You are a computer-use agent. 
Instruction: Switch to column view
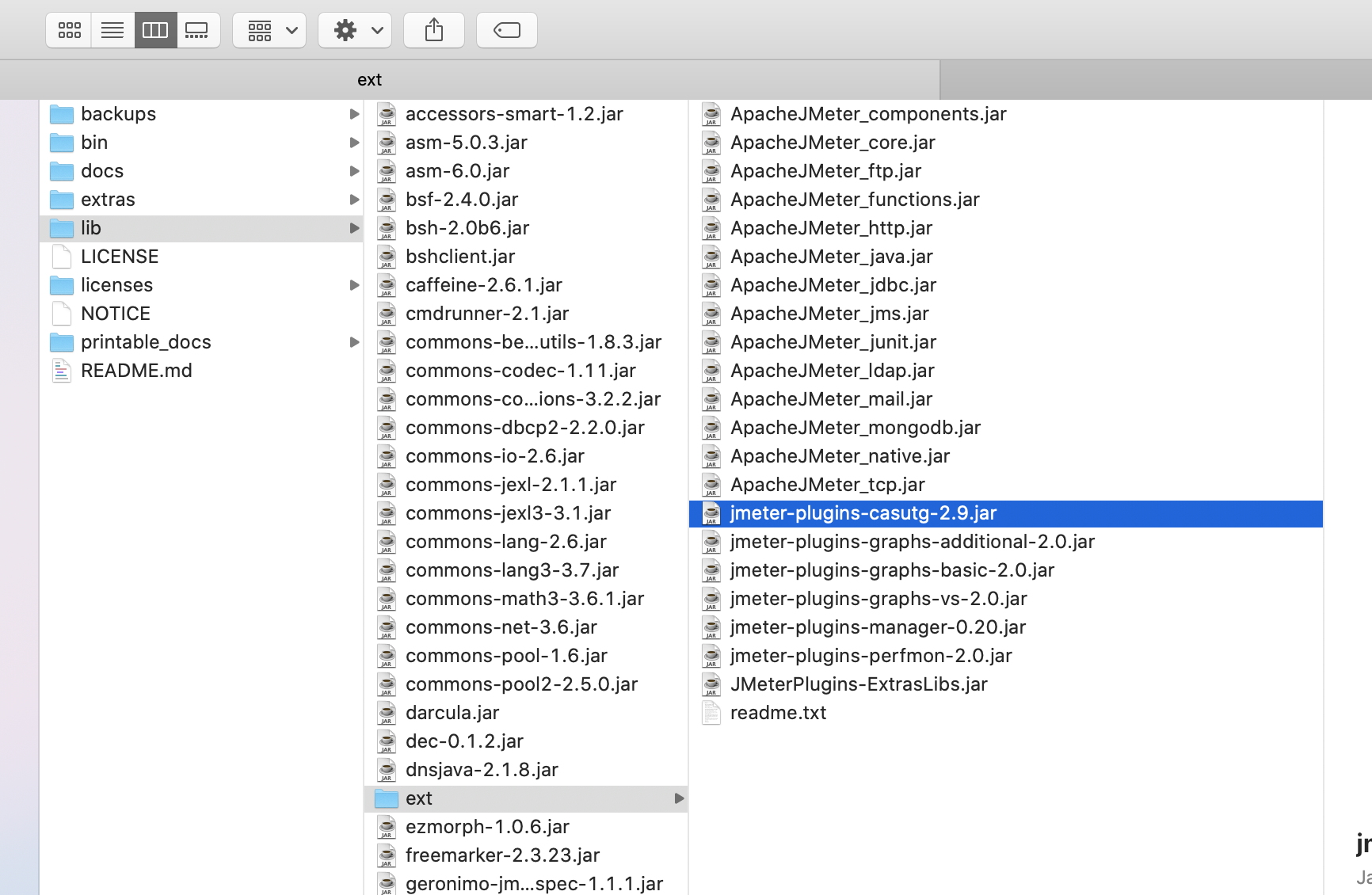(155, 30)
